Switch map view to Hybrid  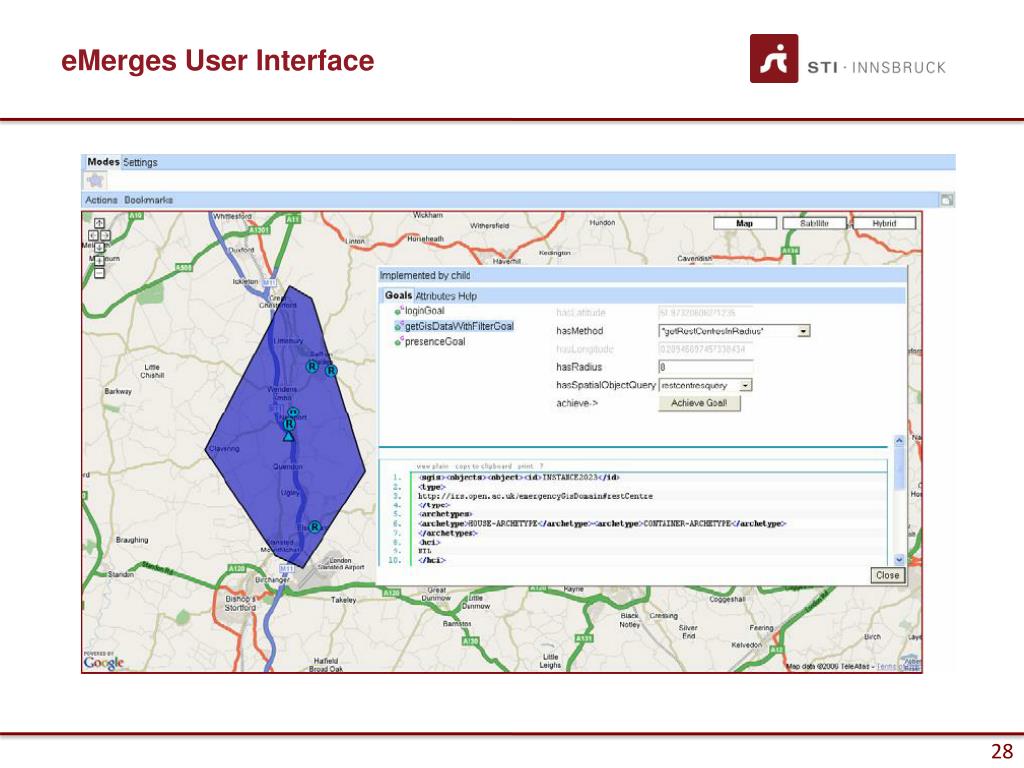coord(885,223)
